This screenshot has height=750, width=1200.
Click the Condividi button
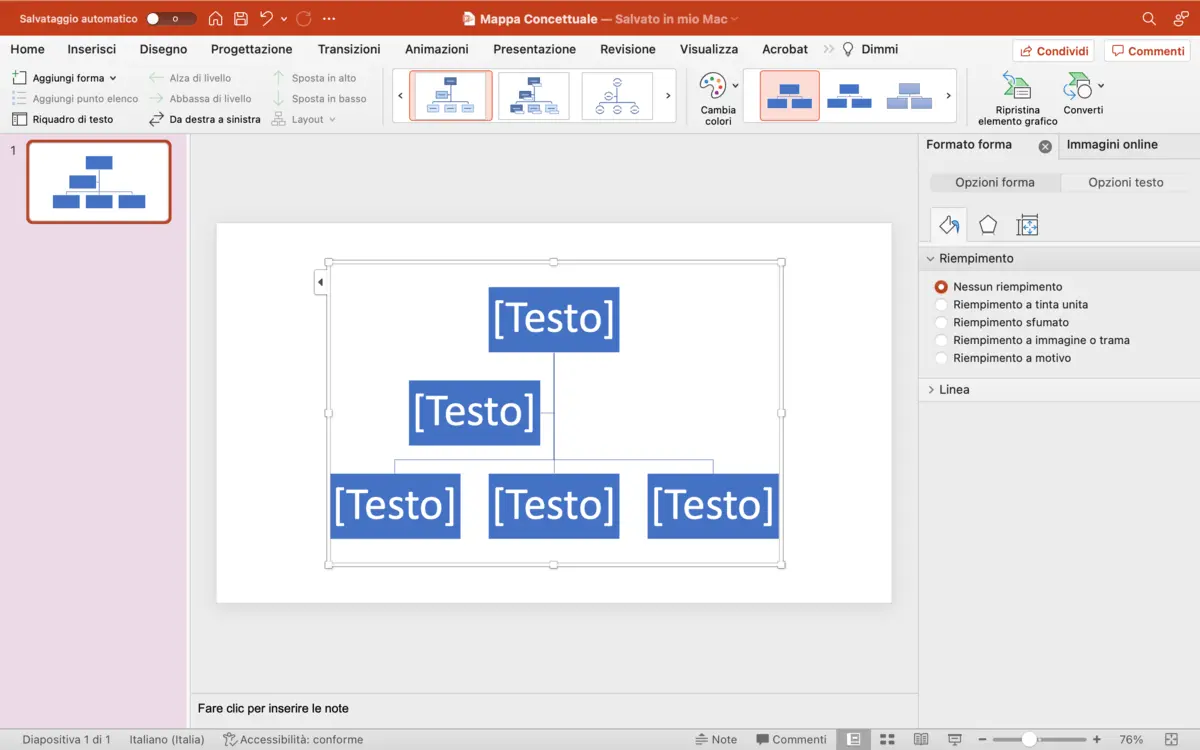[x=1054, y=50]
